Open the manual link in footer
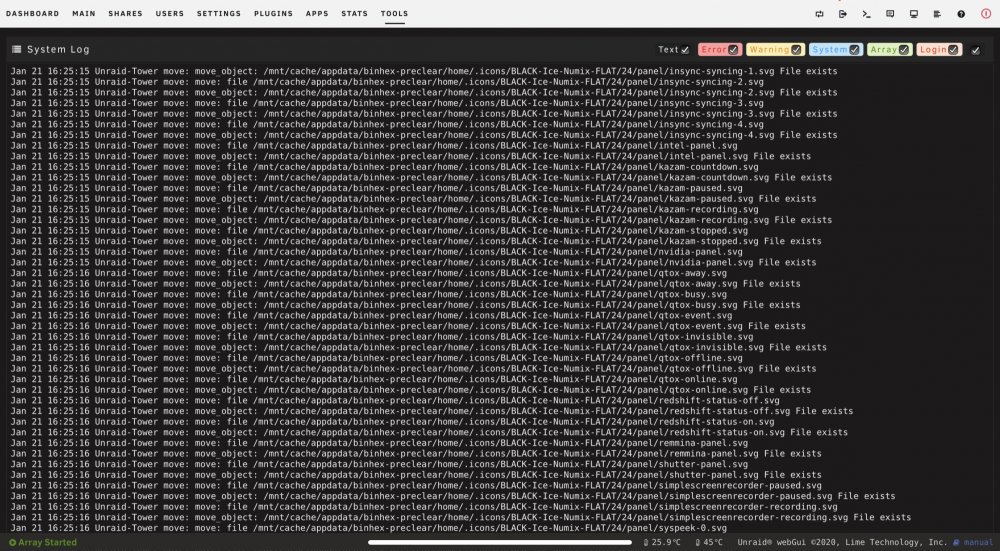Image resolution: width=1000 pixels, height=551 pixels. click(x=978, y=543)
